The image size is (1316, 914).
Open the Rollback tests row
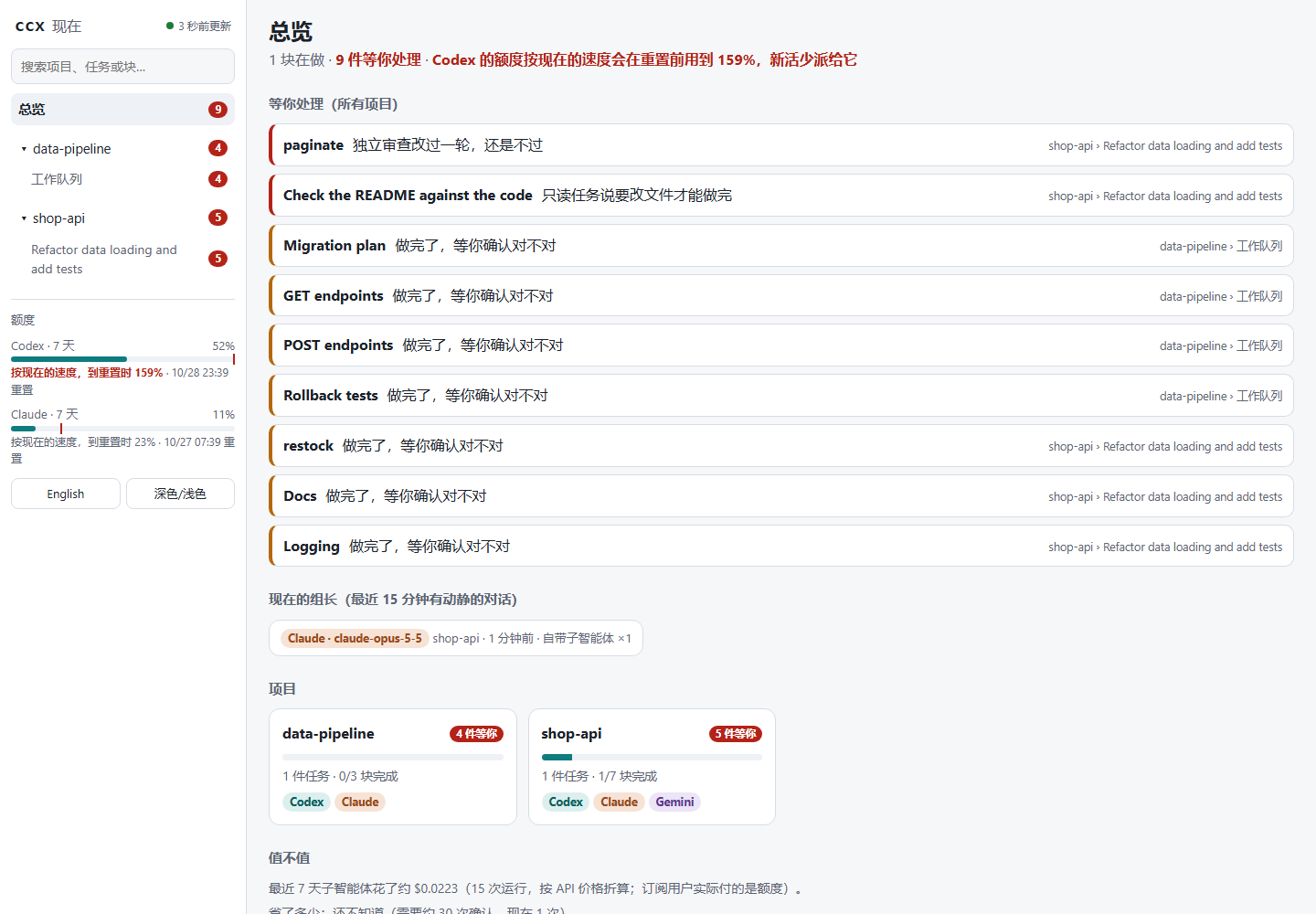point(781,396)
